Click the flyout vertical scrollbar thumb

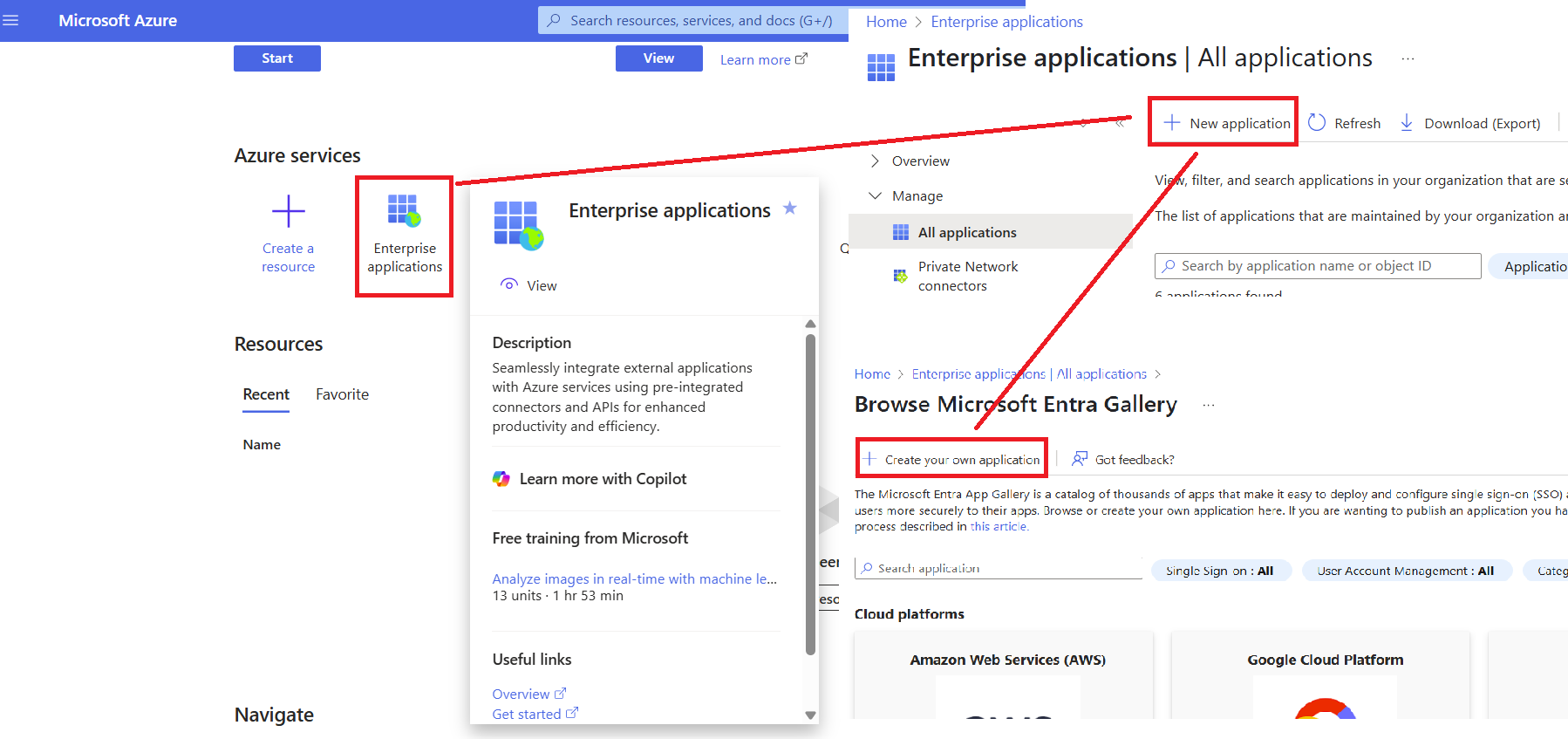810,493
